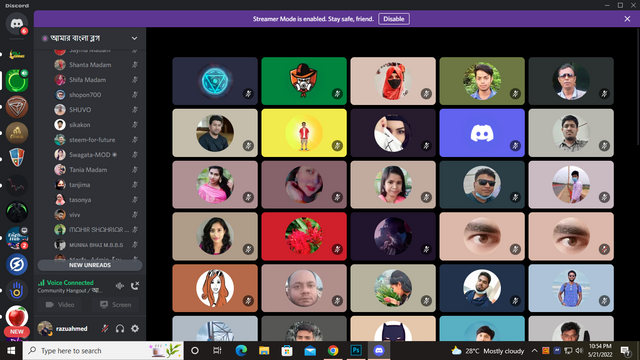Click the taskbar search box

103,351
